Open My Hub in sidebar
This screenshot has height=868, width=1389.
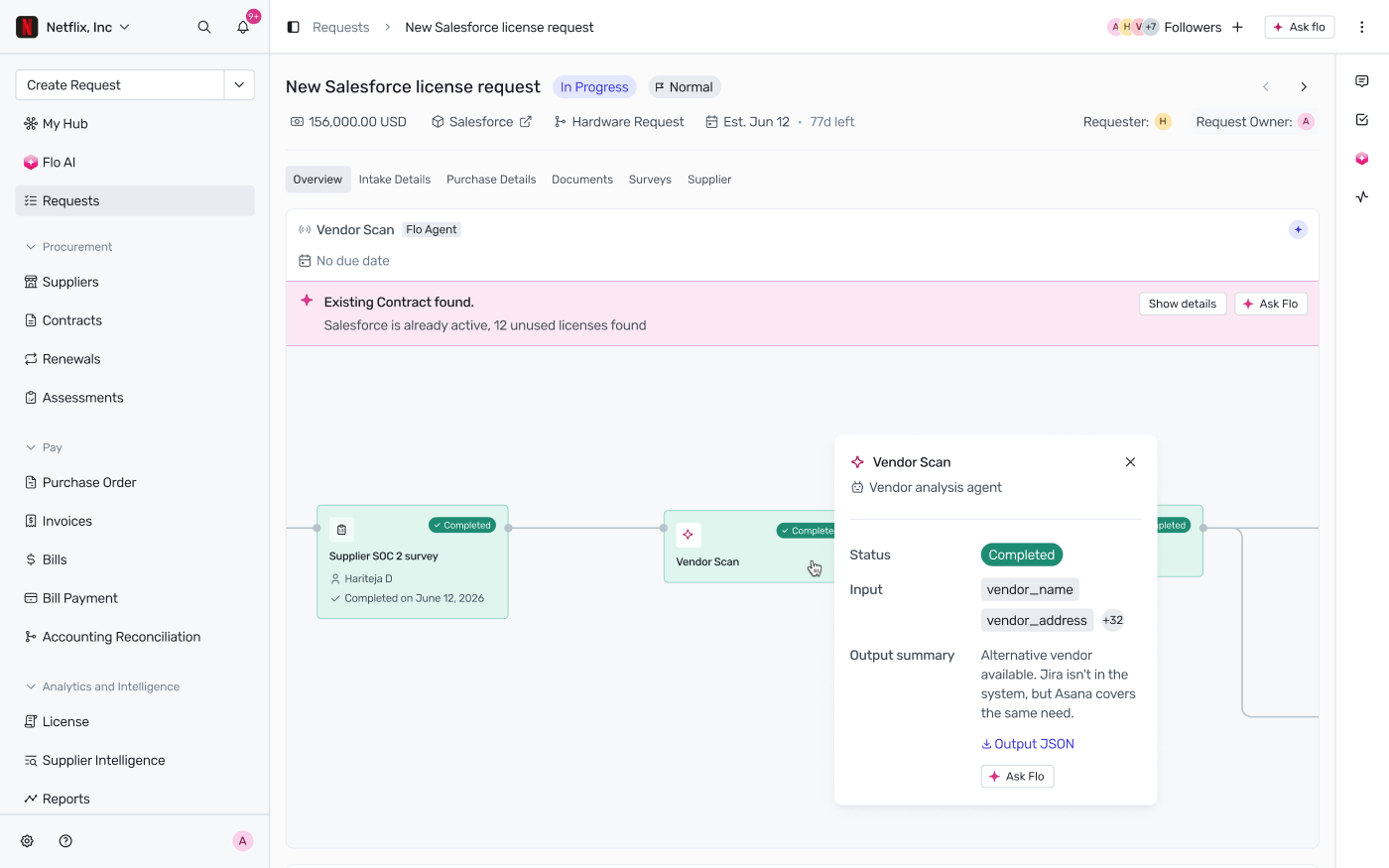(x=135, y=124)
